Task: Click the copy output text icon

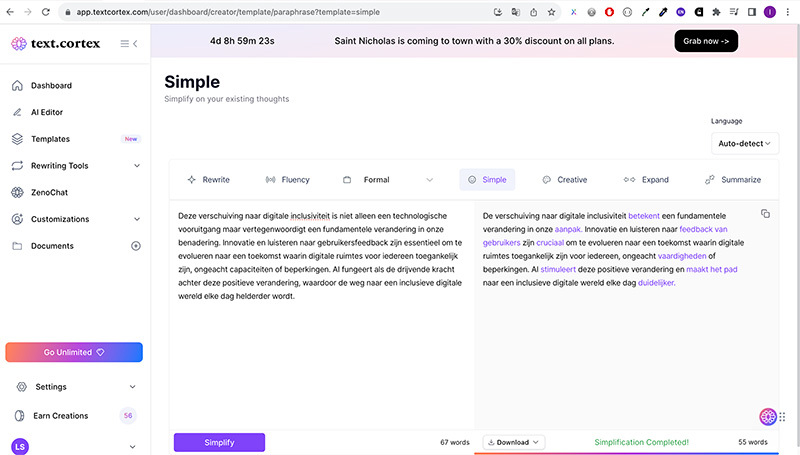Action: coord(765,214)
